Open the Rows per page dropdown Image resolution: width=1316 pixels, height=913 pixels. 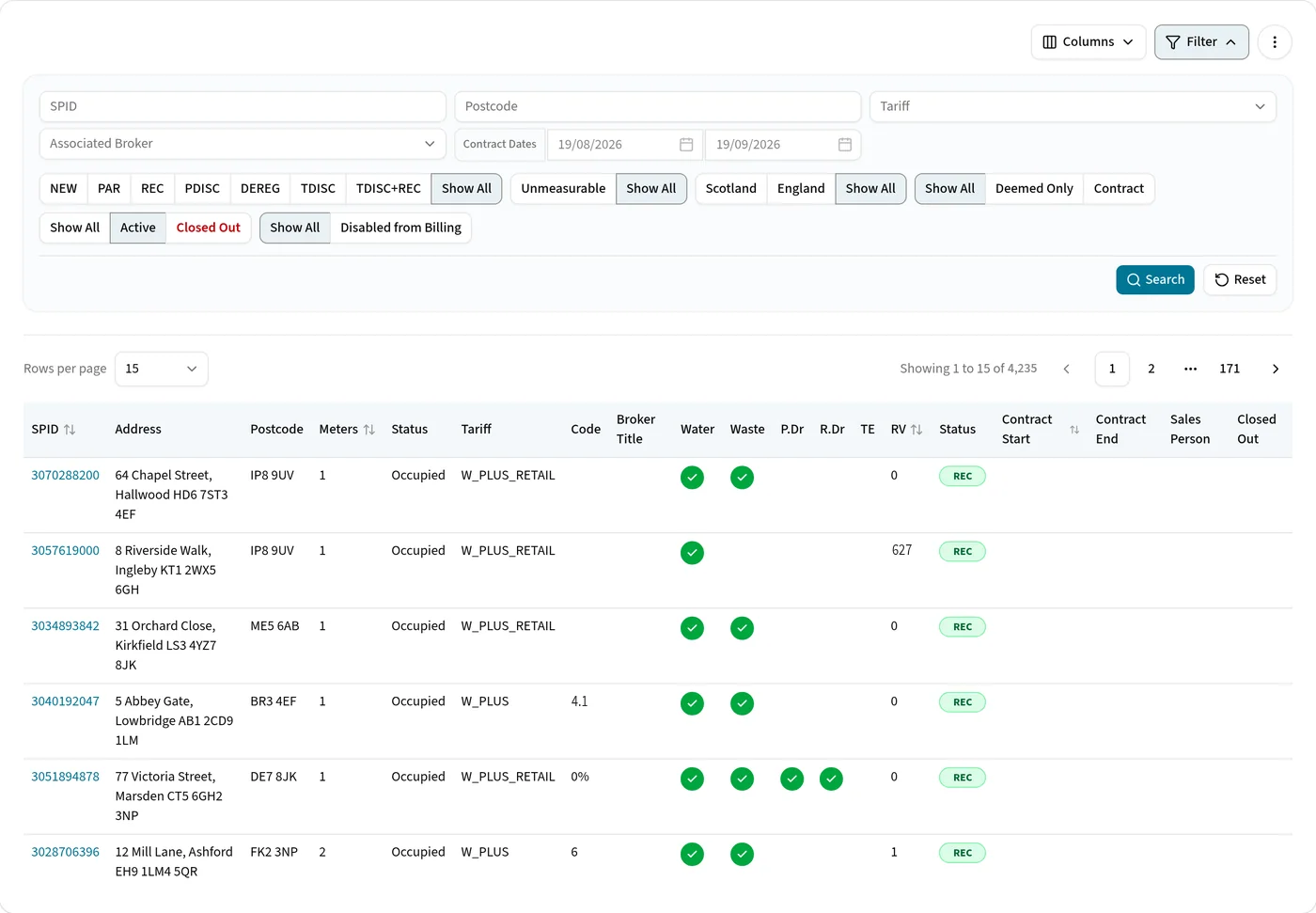tap(162, 370)
